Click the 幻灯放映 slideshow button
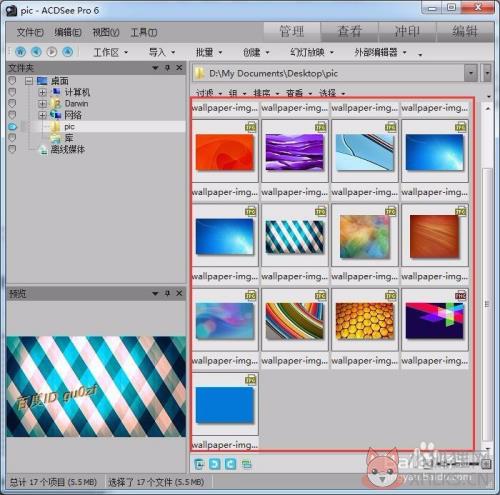The width and height of the screenshot is (500, 495). 312,52
